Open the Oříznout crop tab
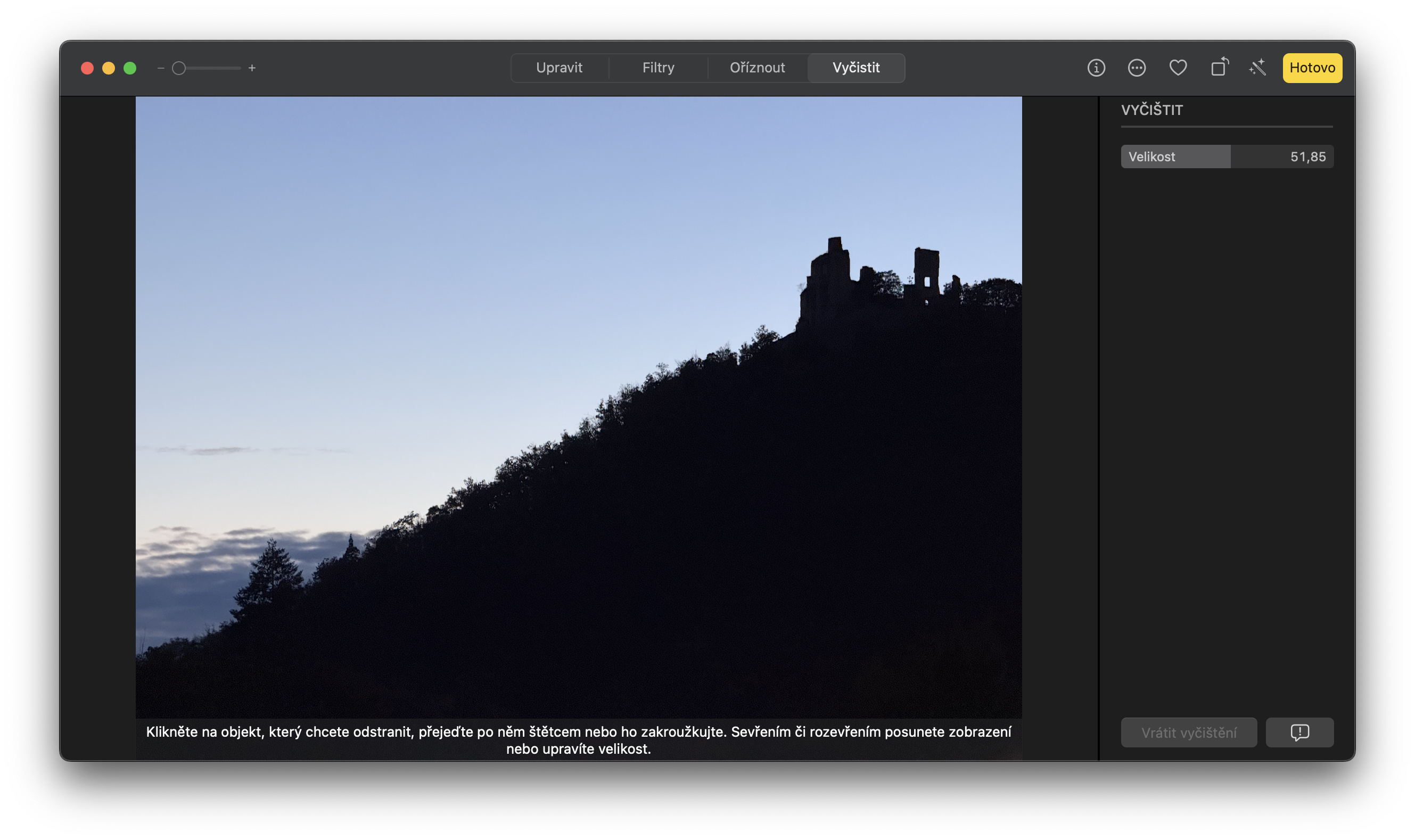Image resolution: width=1415 pixels, height=840 pixels. 758,68
